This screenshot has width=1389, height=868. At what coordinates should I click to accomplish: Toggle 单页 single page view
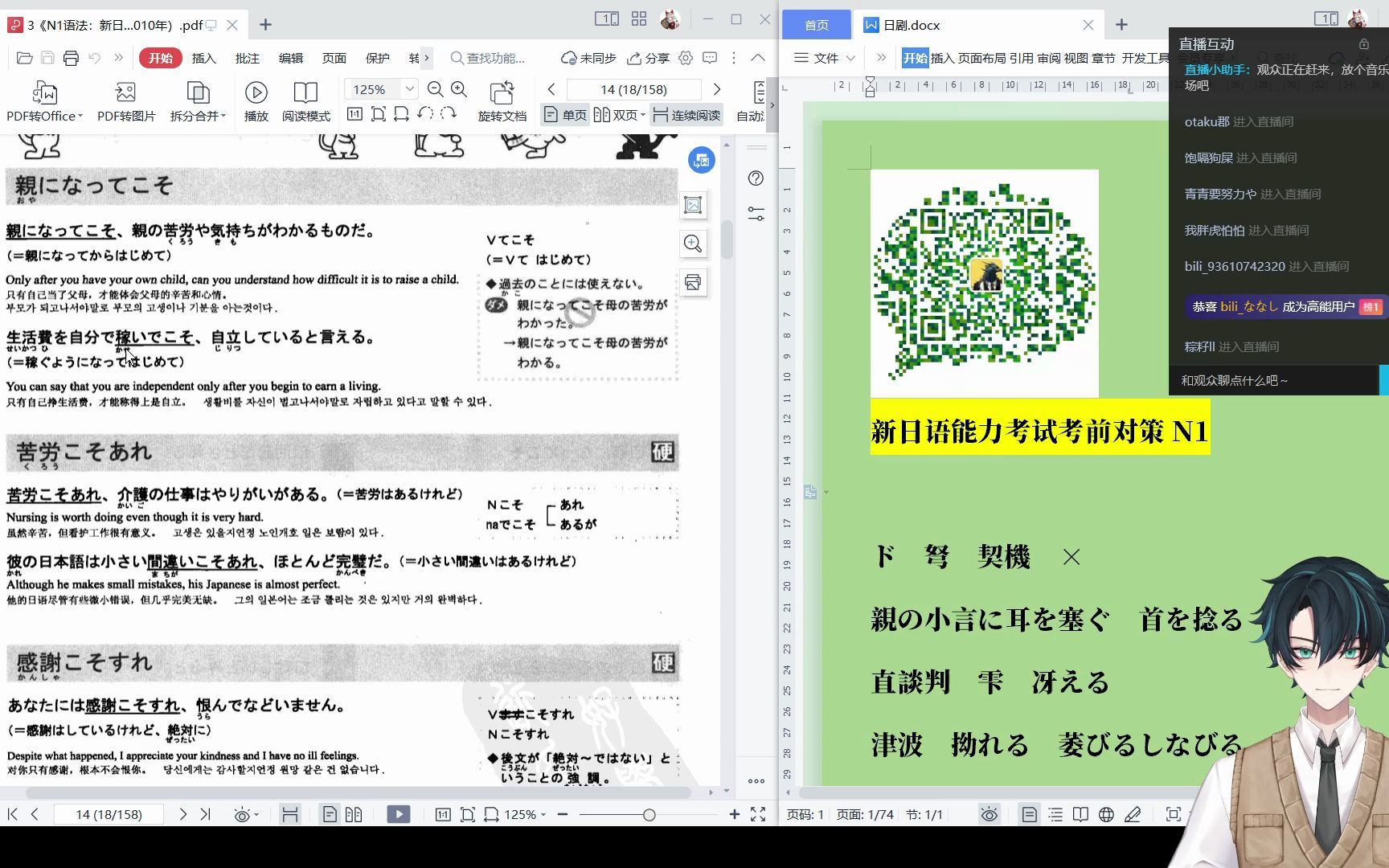[565, 115]
